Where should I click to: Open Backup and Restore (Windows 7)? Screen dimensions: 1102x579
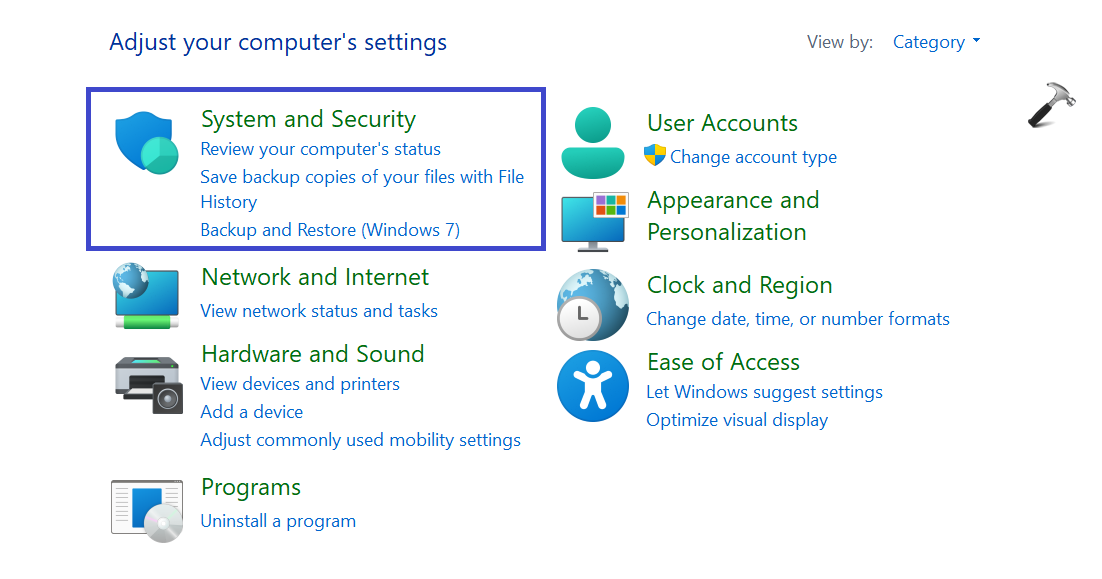(330, 230)
